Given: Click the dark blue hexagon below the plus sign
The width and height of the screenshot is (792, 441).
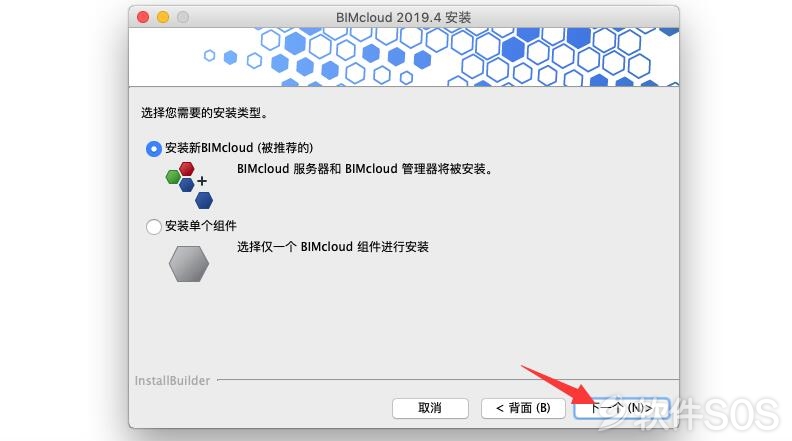Looking at the screenshot, I should [x=204, y=201].
